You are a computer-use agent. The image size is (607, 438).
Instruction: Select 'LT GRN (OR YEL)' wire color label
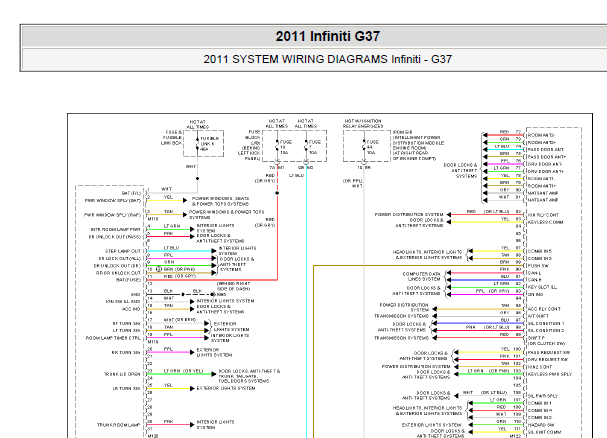tap(183, 371)
